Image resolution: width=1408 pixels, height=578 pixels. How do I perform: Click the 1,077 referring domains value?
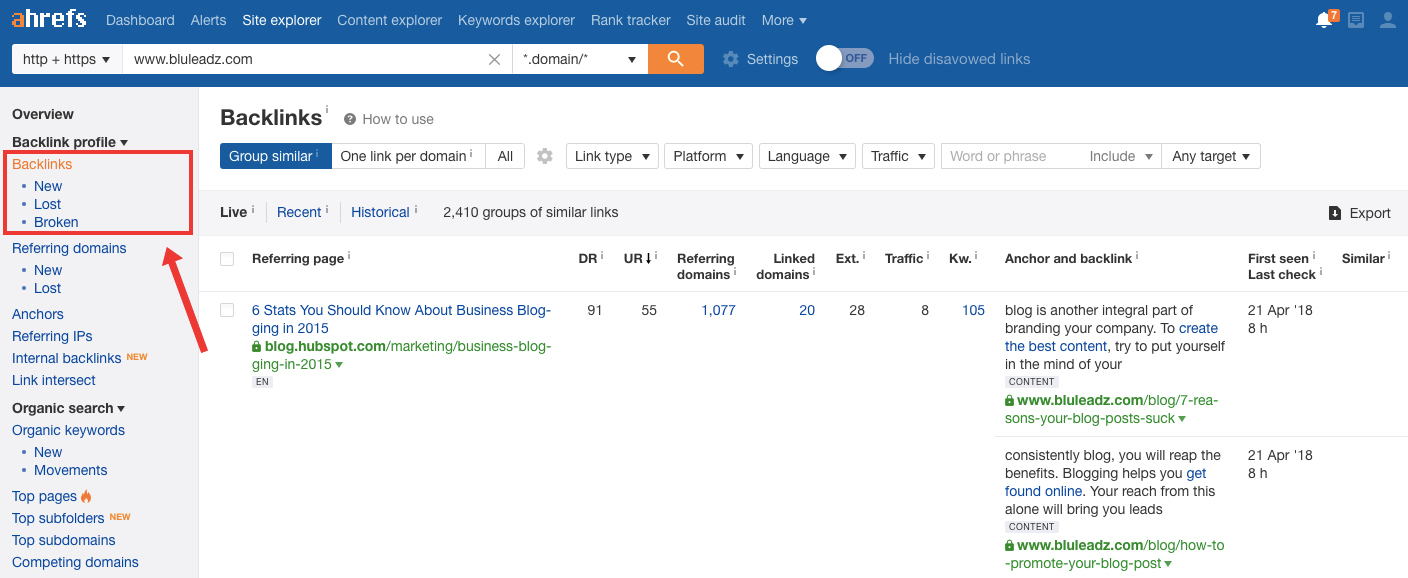[718, 310]
